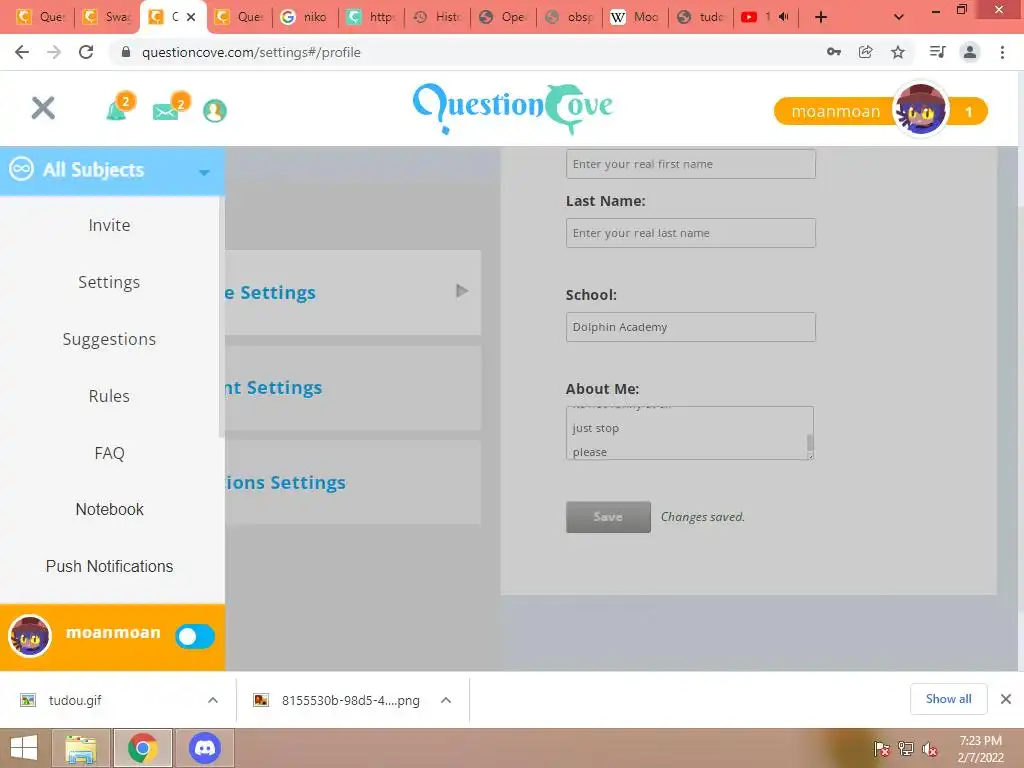Image resolution: width=1024 pixels, height=768 pixels.
Task: Bookmark the page with the star icon
Action: 898,52
